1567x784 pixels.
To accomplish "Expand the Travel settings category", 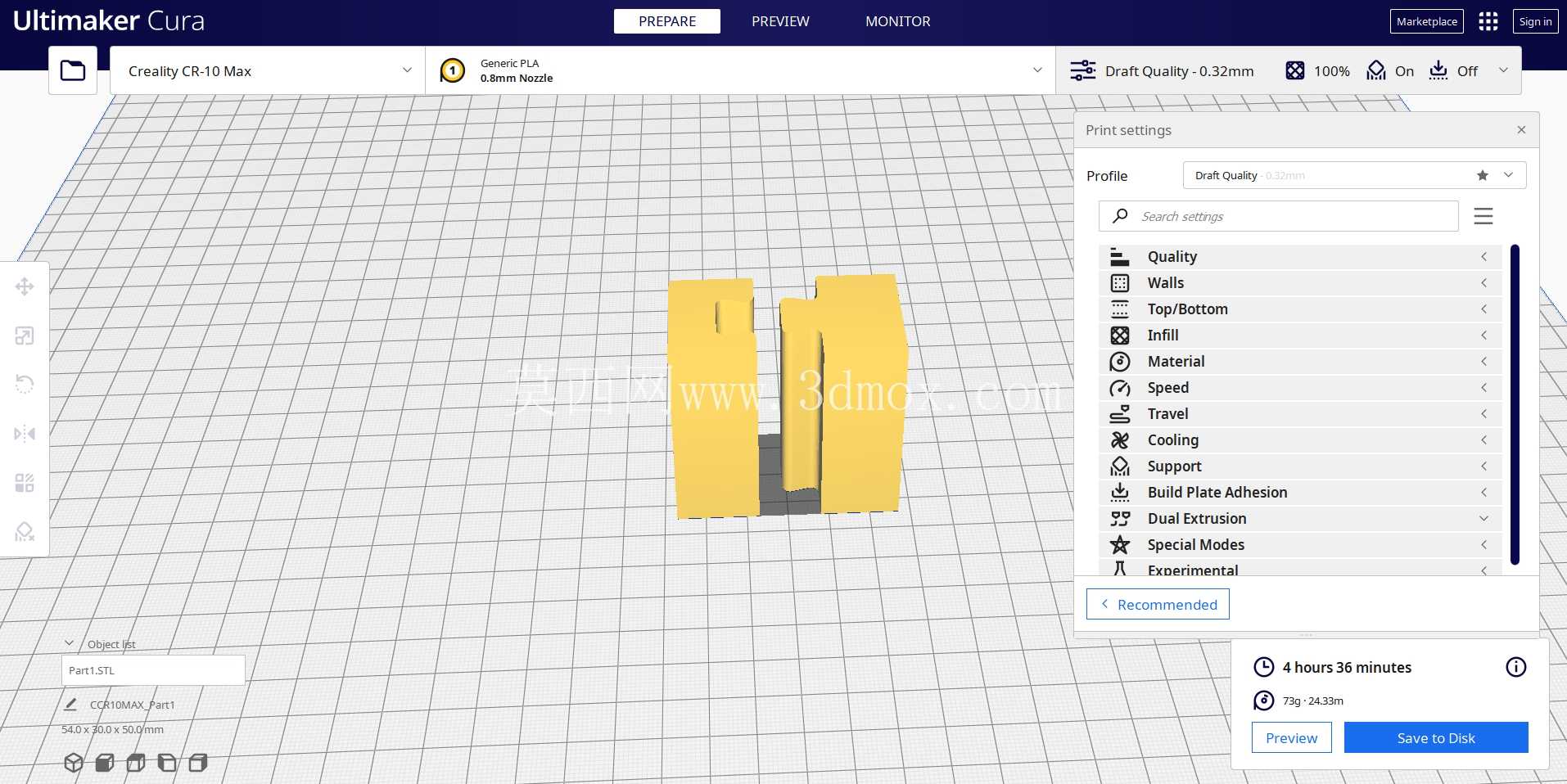I will tap(1300, 414).
